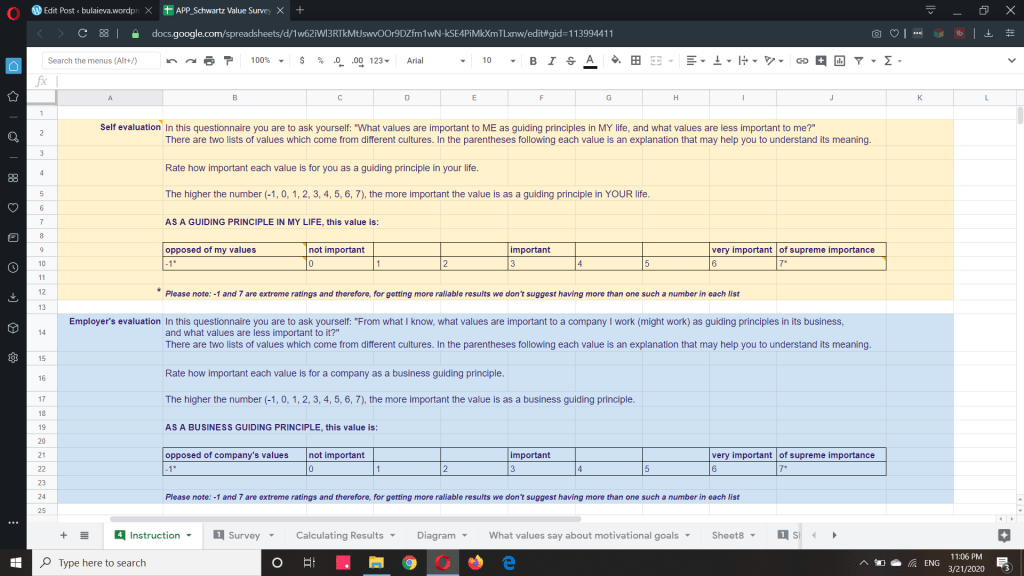The image size is (1024, 576).
Task: Click the undo arrow
Action: (173, 61)
